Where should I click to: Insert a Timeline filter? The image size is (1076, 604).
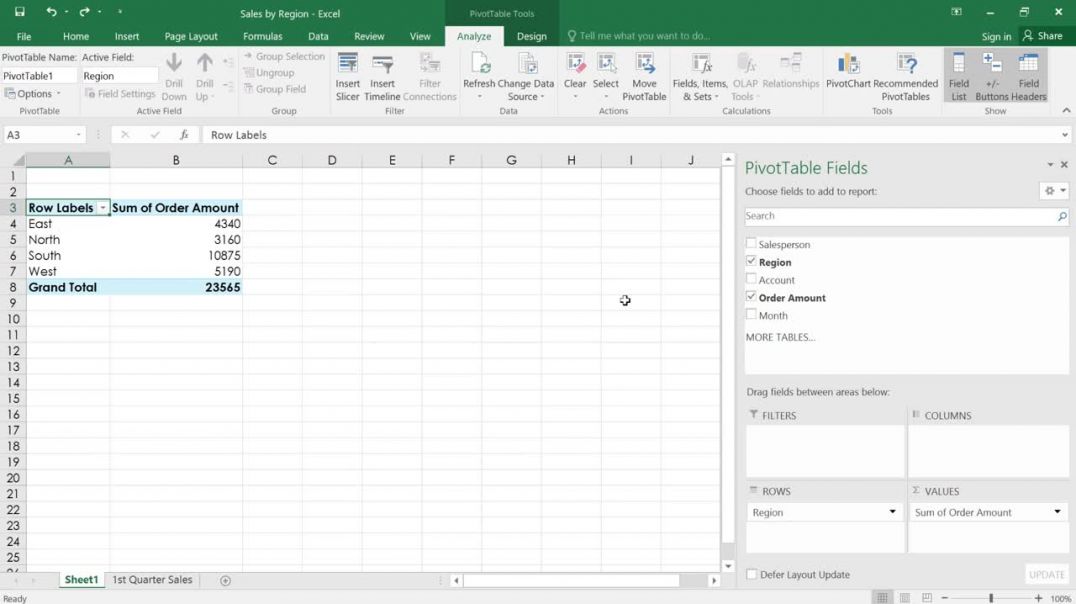coord(382,77)
